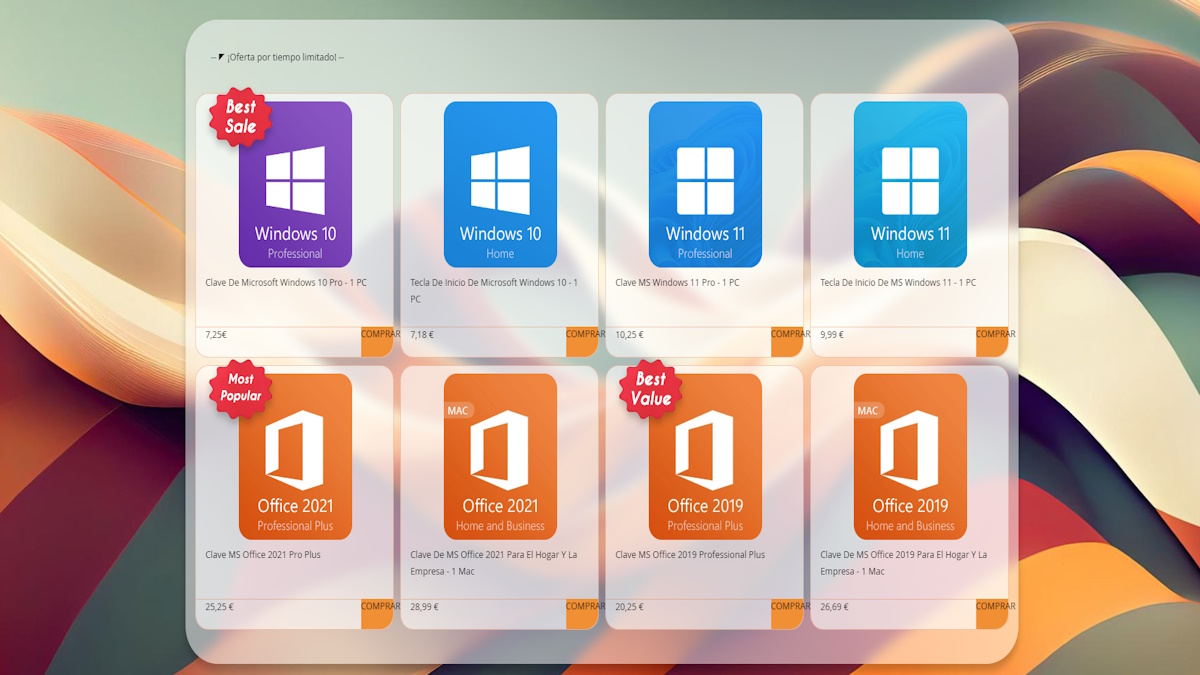Click the 25,25 € price
Screen dimensions: 1200x675
pos(219,607)
